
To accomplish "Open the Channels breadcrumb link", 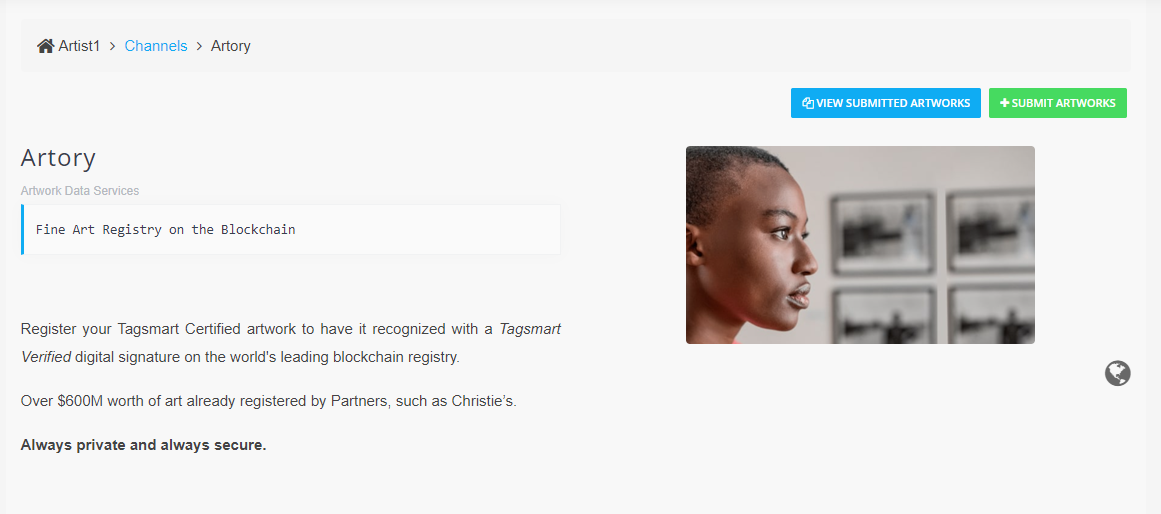I will coord(155,46).
